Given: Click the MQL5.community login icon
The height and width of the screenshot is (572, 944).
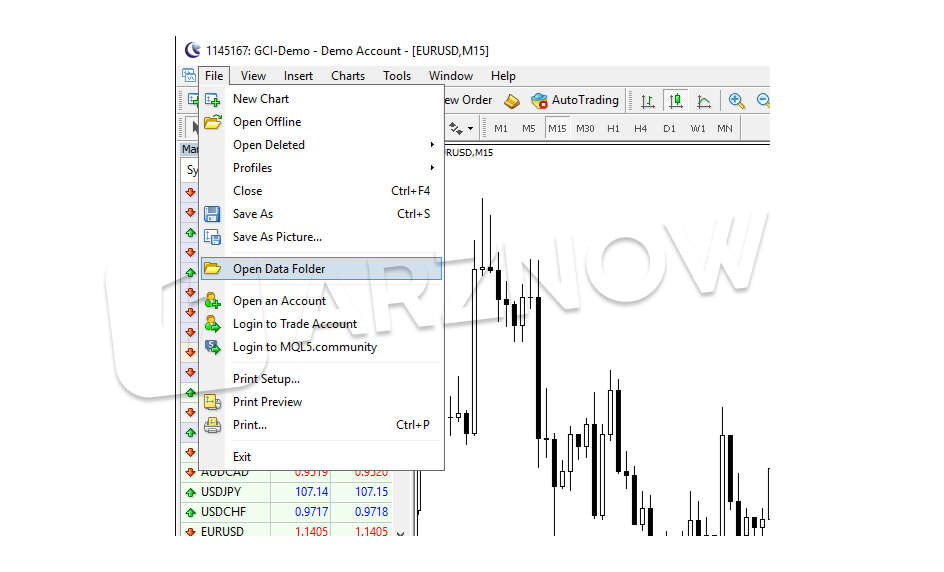Looking at the screenshot, I should click(213, 347).
